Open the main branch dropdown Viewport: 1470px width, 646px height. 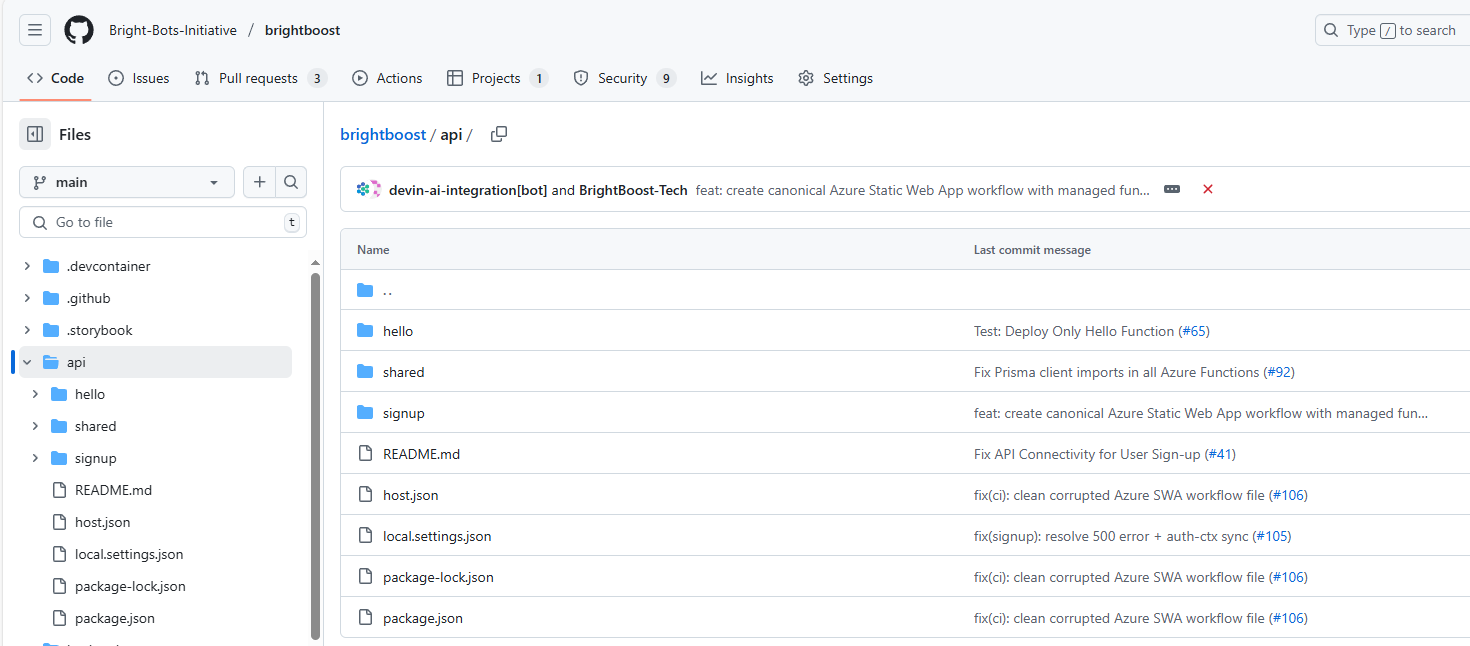(127, 182)
